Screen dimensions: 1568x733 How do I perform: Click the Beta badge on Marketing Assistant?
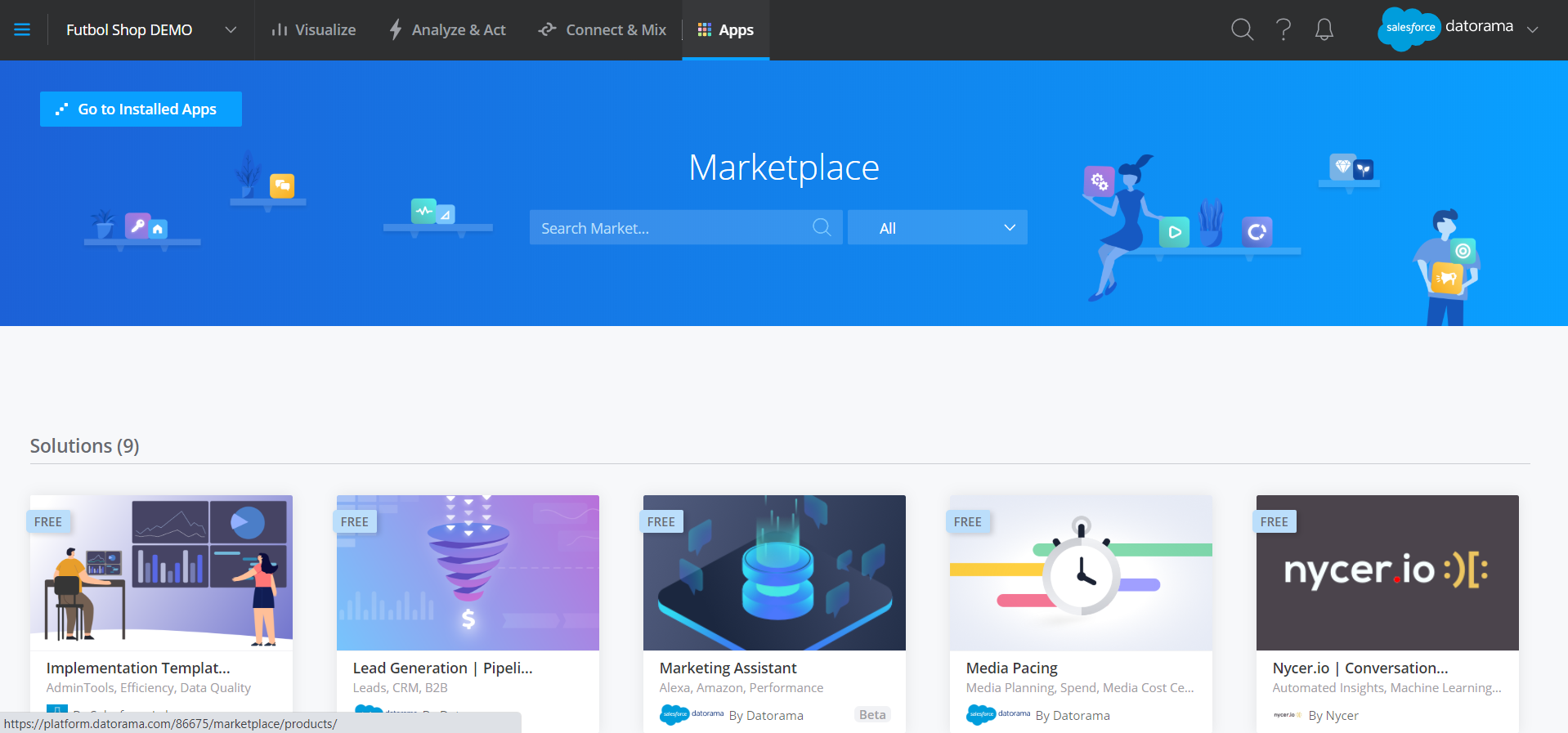(872, 714)
